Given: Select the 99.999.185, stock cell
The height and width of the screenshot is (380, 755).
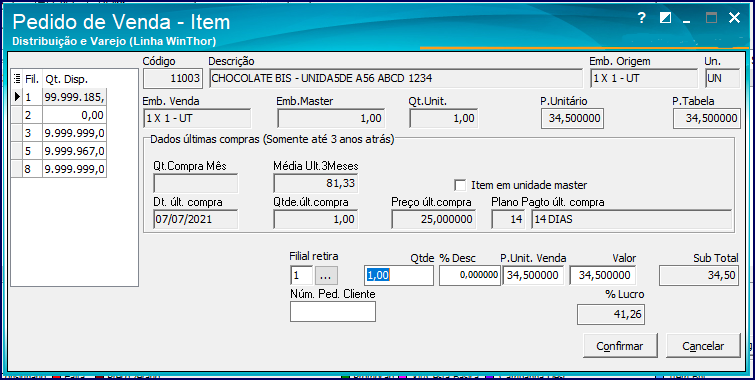Looking at the screenshot, I should coord(75,97).
